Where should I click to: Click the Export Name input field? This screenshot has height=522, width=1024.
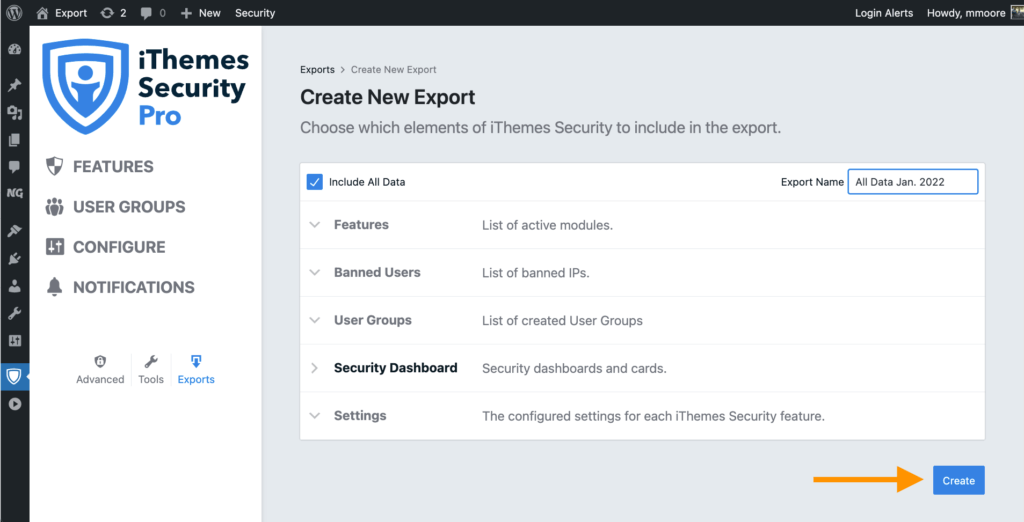point(913,182)
